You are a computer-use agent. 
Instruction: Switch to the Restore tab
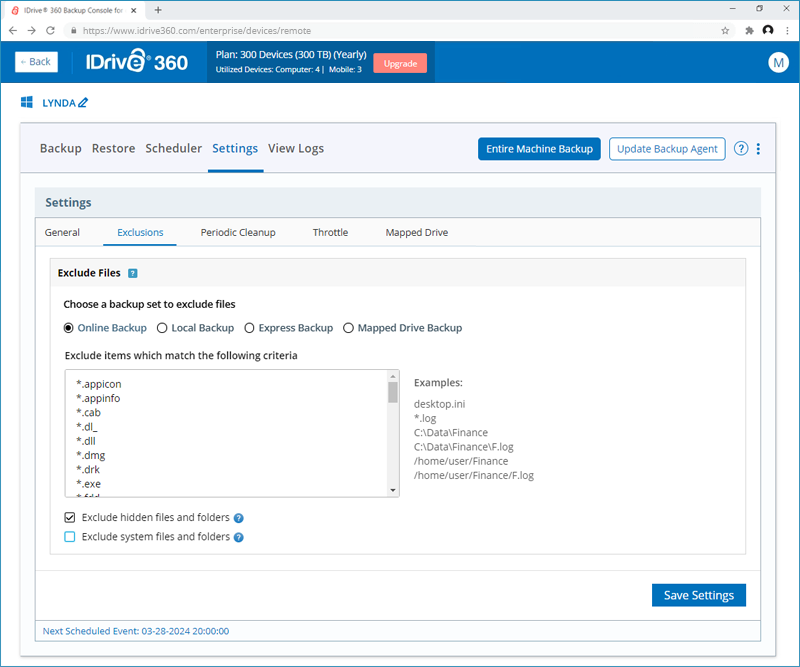click(113, 149)
